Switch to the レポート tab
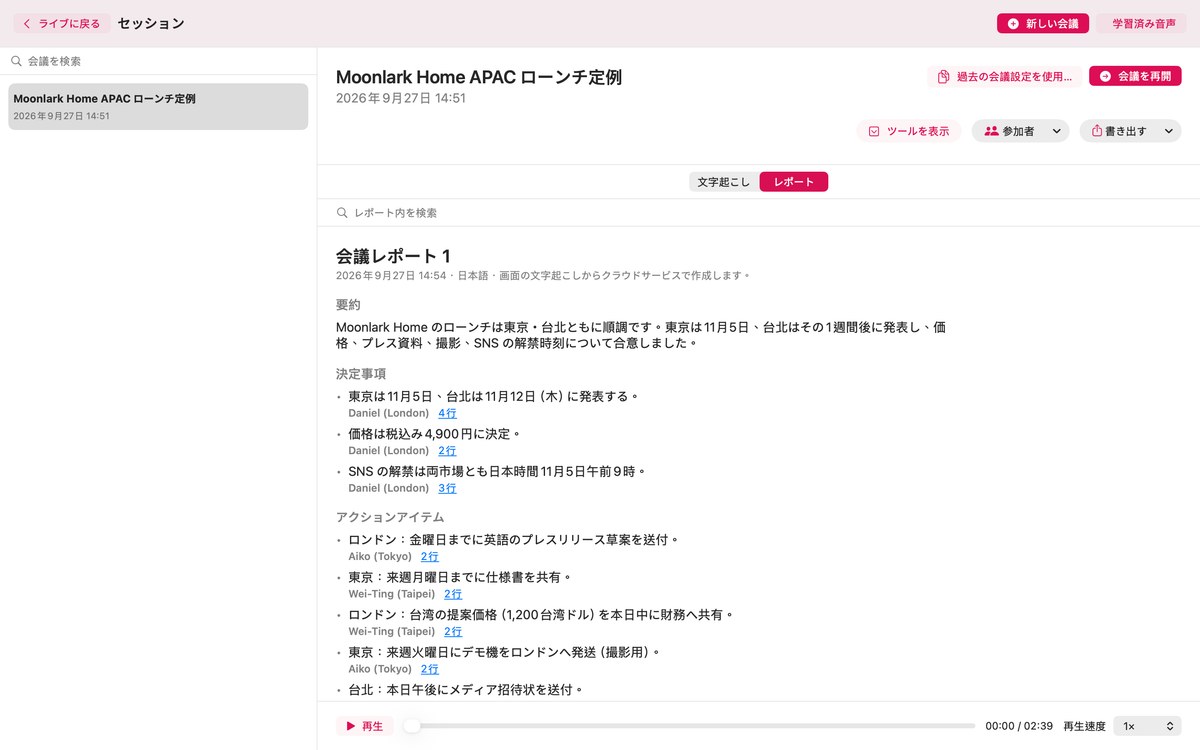Screen dimensions: 1200x750 coord(794,182)
